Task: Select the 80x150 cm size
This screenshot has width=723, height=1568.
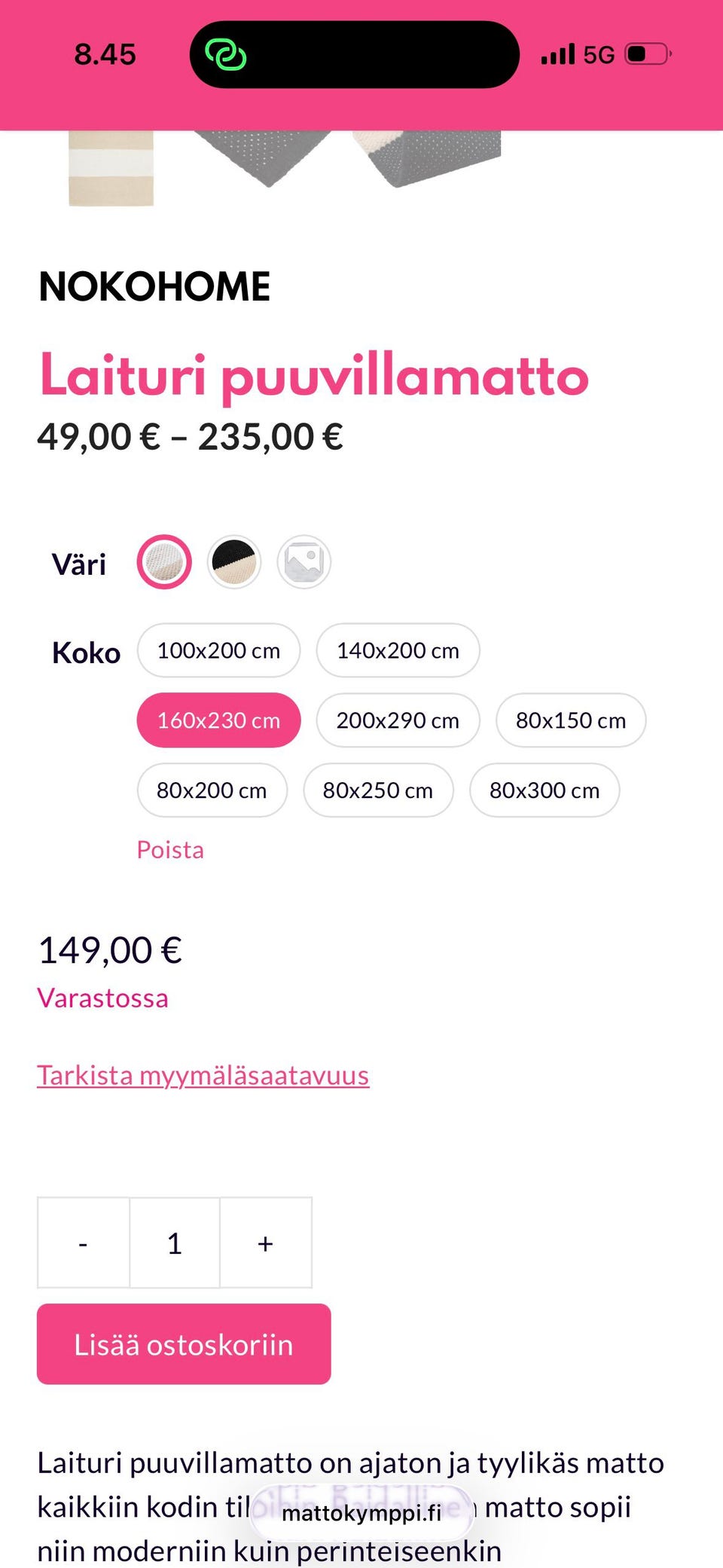Action: pyautogui.click(x=570, y=720)
